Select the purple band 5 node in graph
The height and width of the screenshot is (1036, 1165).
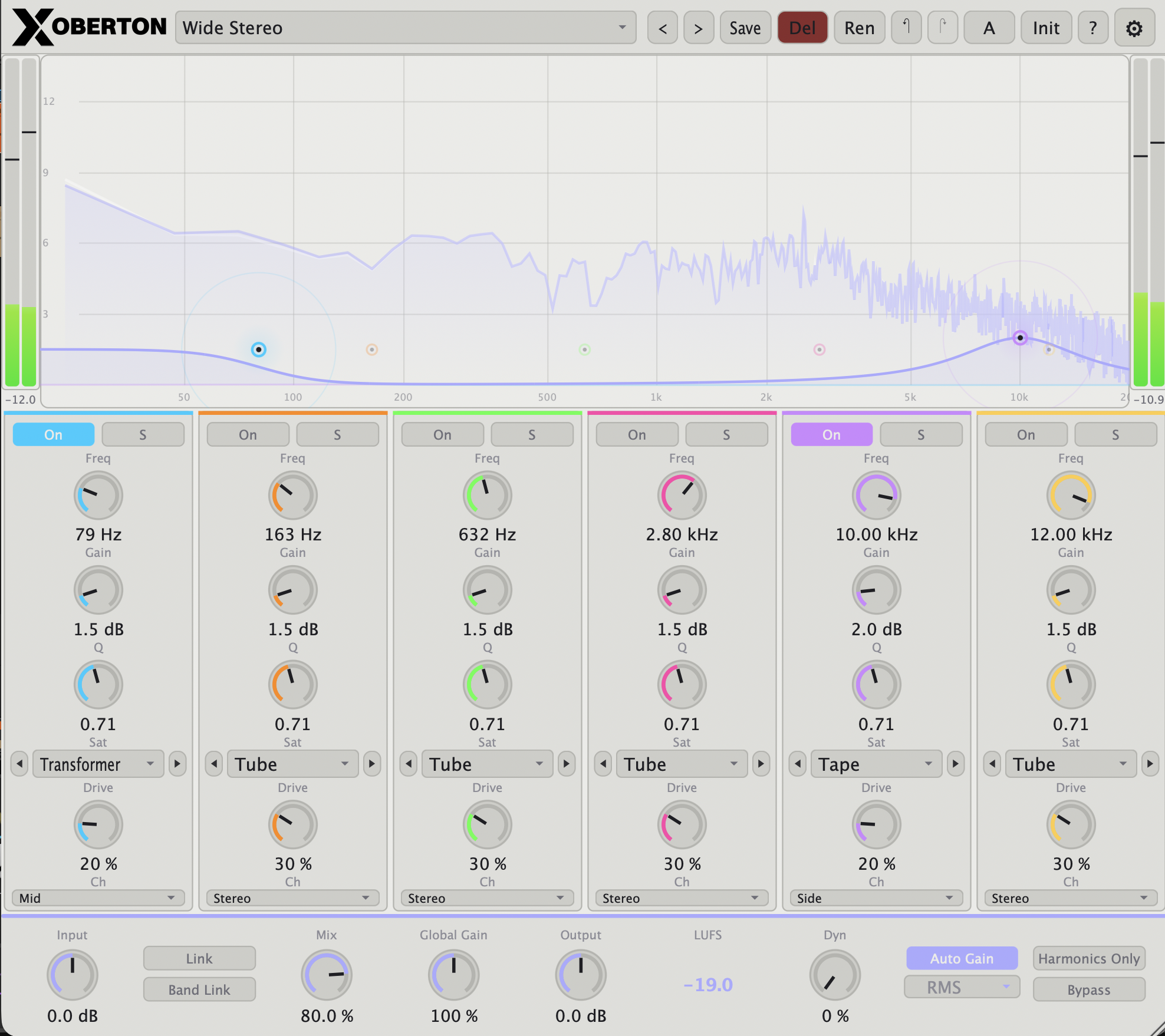pyautogui.click(x=1020, y=338)
